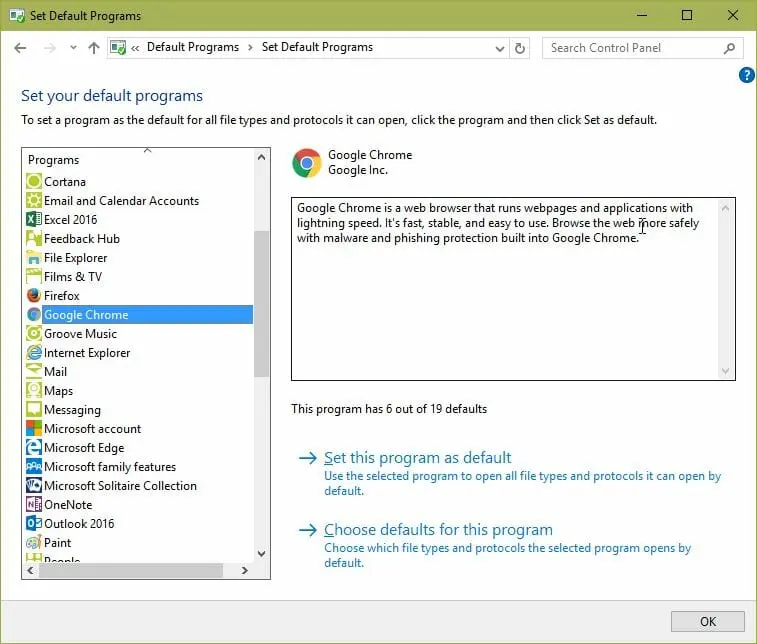Viewport: 757px width, 644px height.
Task: Confirm with the OK button
Action: click(x=708, y=621)
